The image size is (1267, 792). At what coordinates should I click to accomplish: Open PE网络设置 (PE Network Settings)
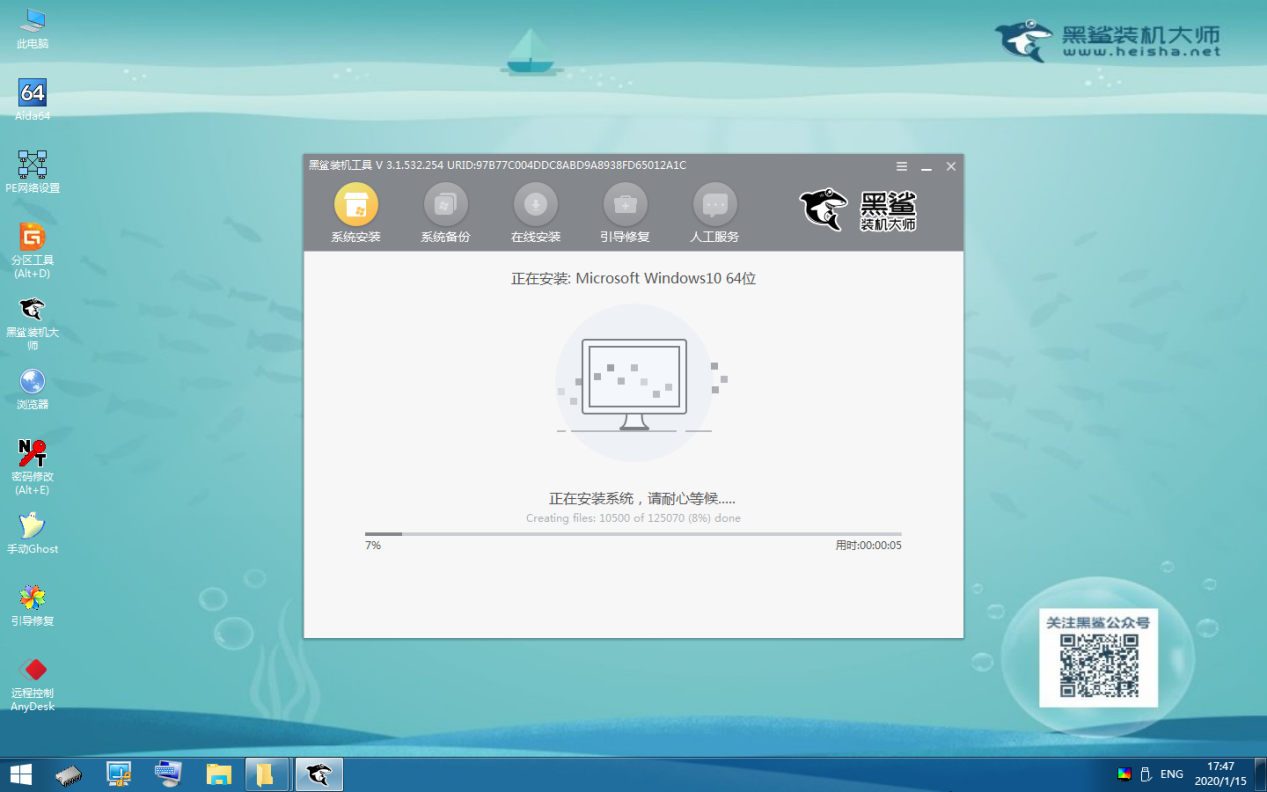click(33, 163)
